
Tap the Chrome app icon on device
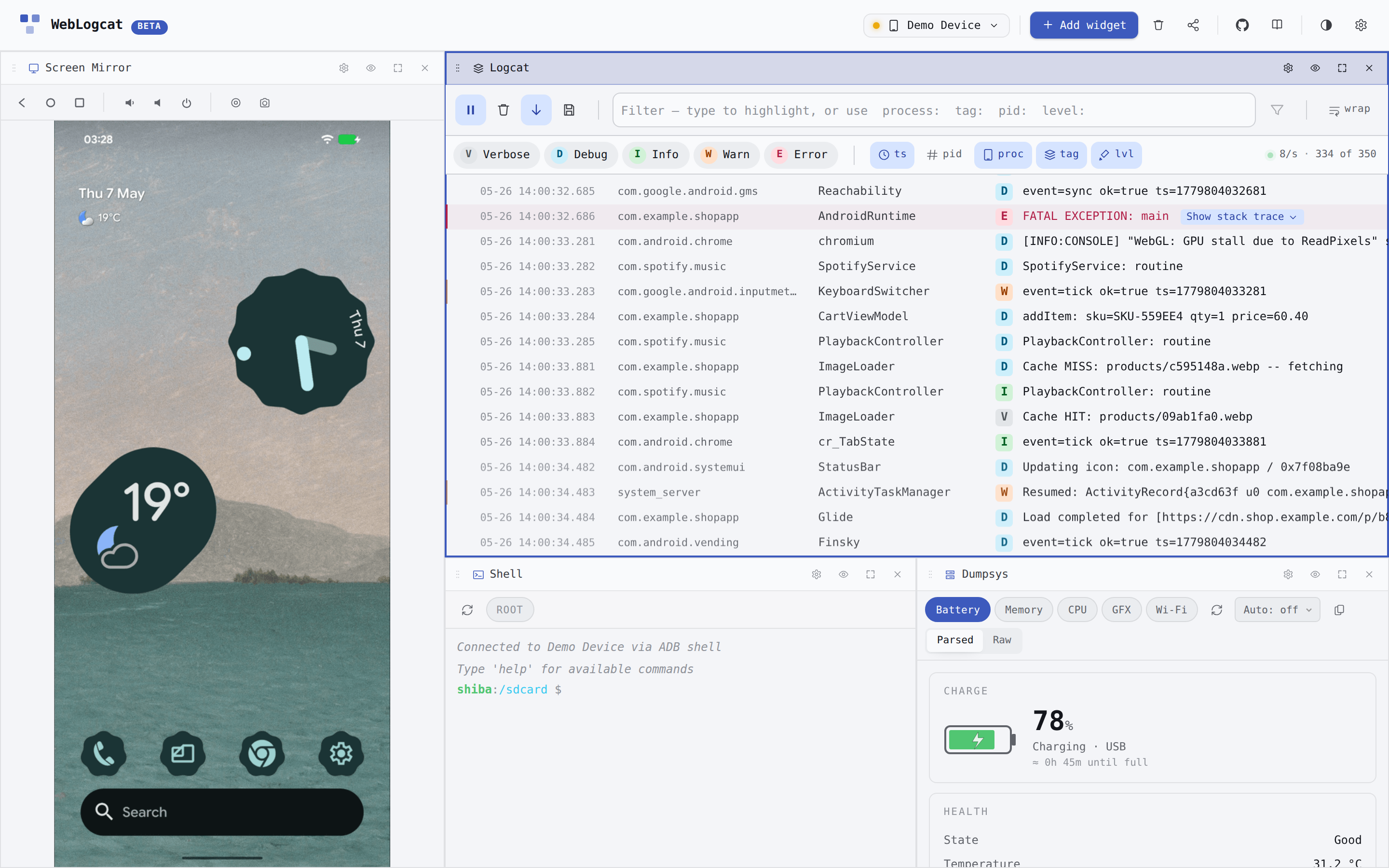[x=262, y=754]
